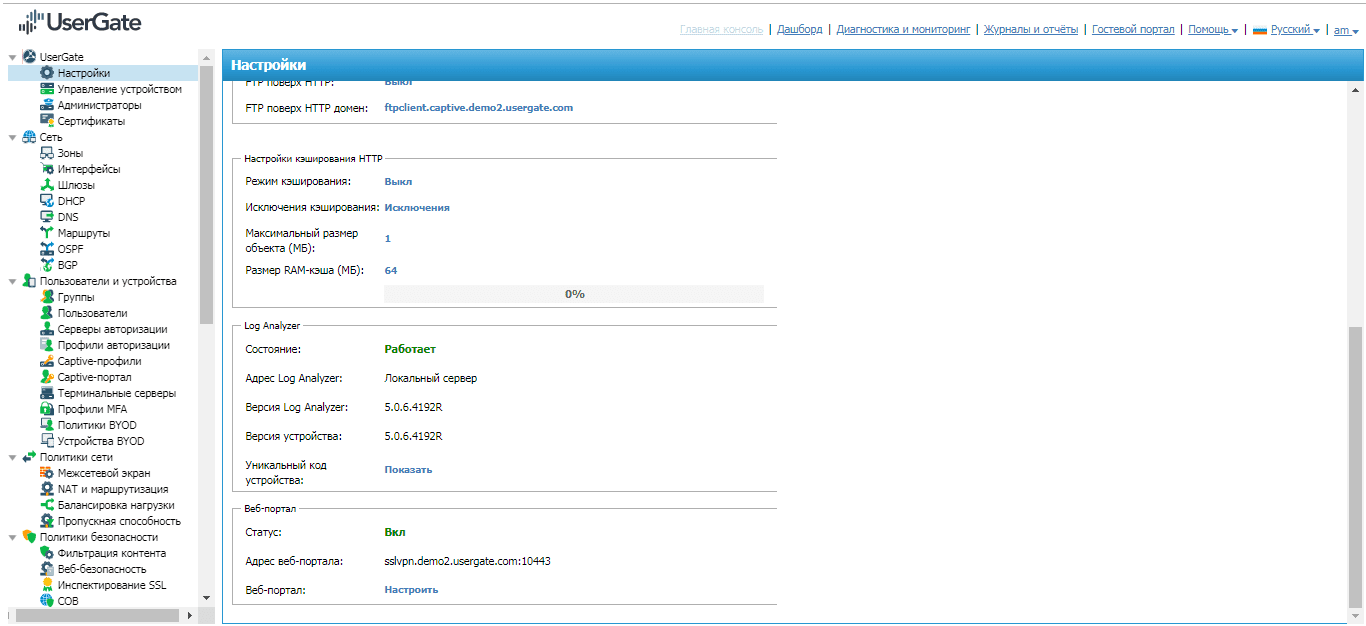This screenshot has width=1366, height=626.
Task: Click the Серверы авторизации icon
Action: [x=47, y=329]
